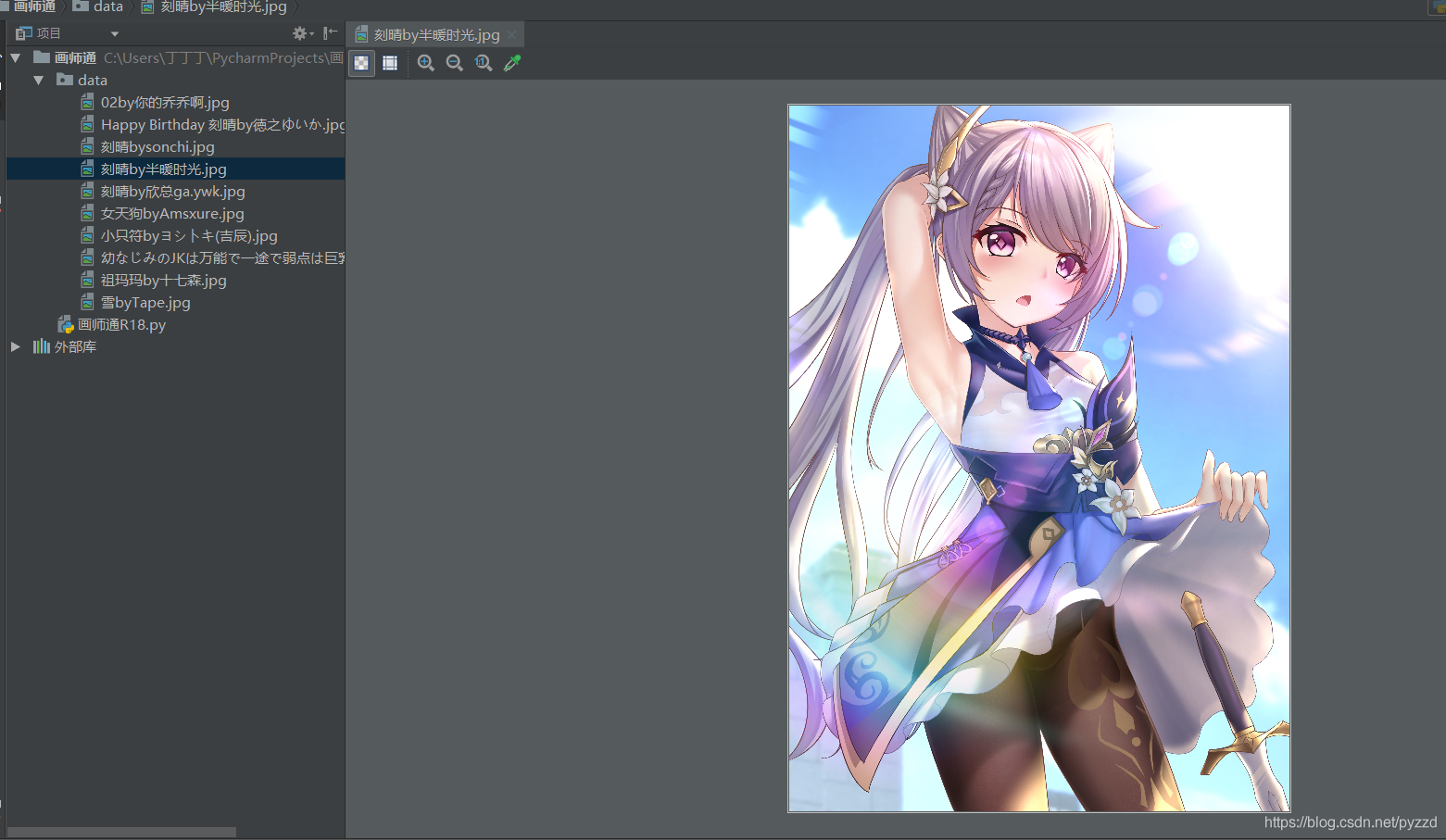Select 小只符byヨシトキ(吉辰).jpg file

pyautogui.click(x=189, y=235)
